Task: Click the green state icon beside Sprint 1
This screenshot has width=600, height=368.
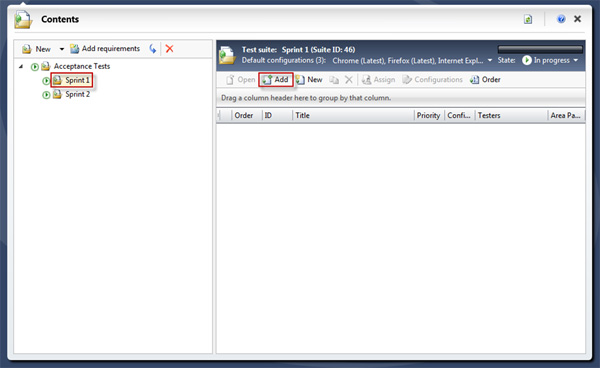Action: (x=46, y=81)
